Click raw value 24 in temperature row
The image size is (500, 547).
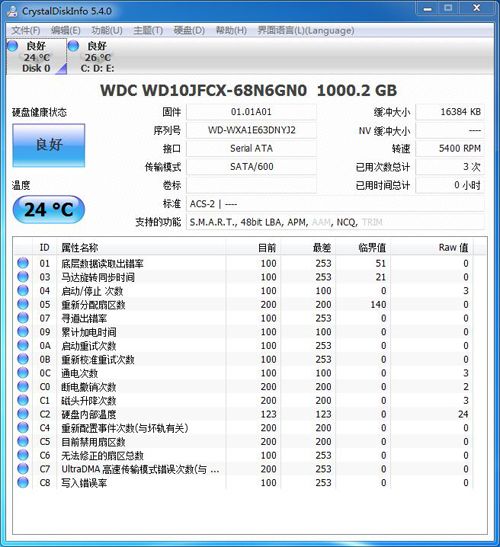click(x=463, y=414)
